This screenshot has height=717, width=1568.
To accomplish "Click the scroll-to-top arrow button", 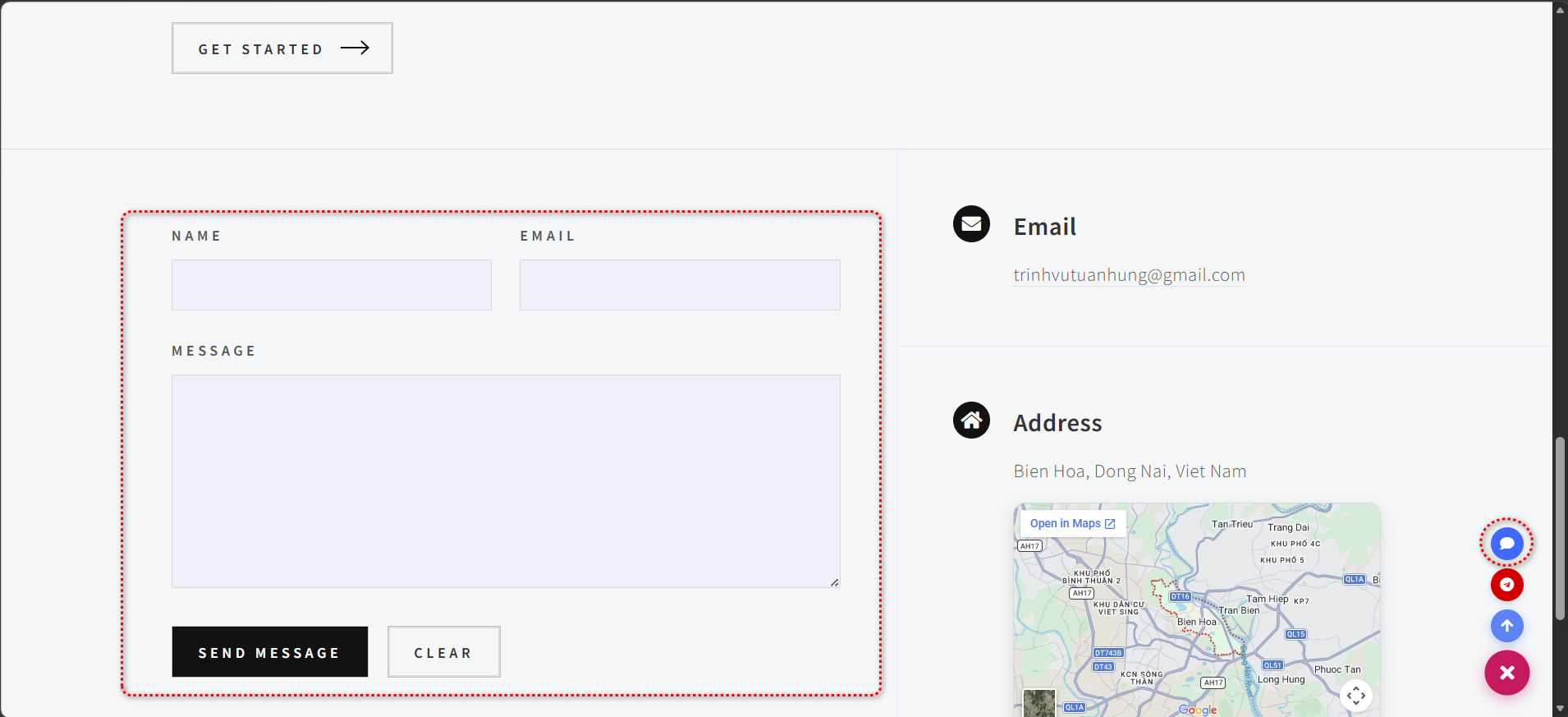I will point(1506,626).
